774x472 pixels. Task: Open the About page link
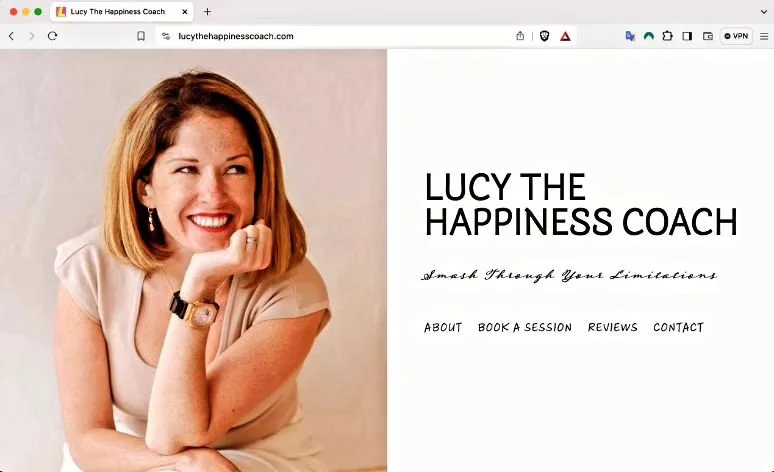click(443, 327)
